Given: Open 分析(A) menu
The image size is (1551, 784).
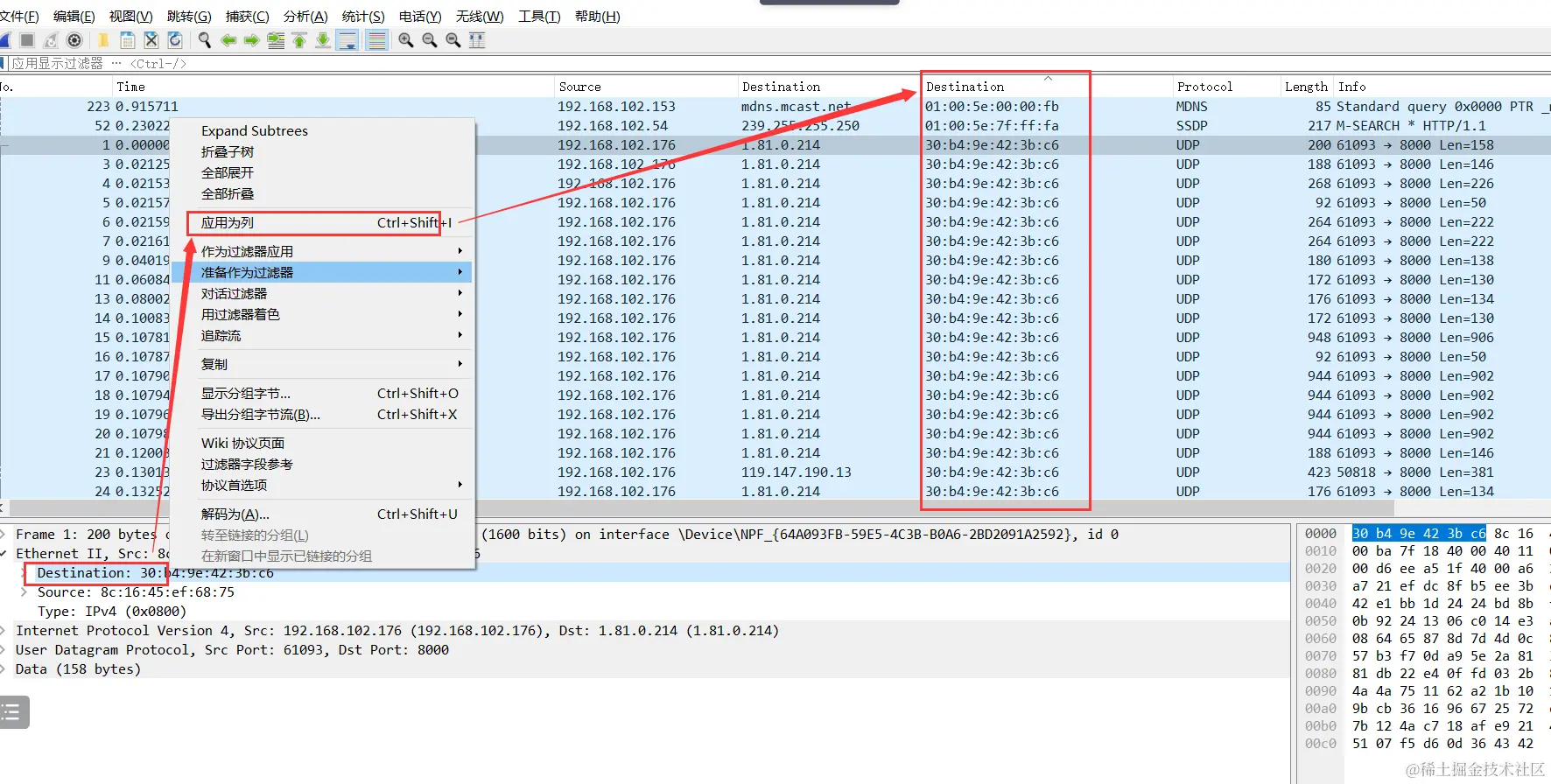Looking at the screenshot, I should [x=305, y=17].
